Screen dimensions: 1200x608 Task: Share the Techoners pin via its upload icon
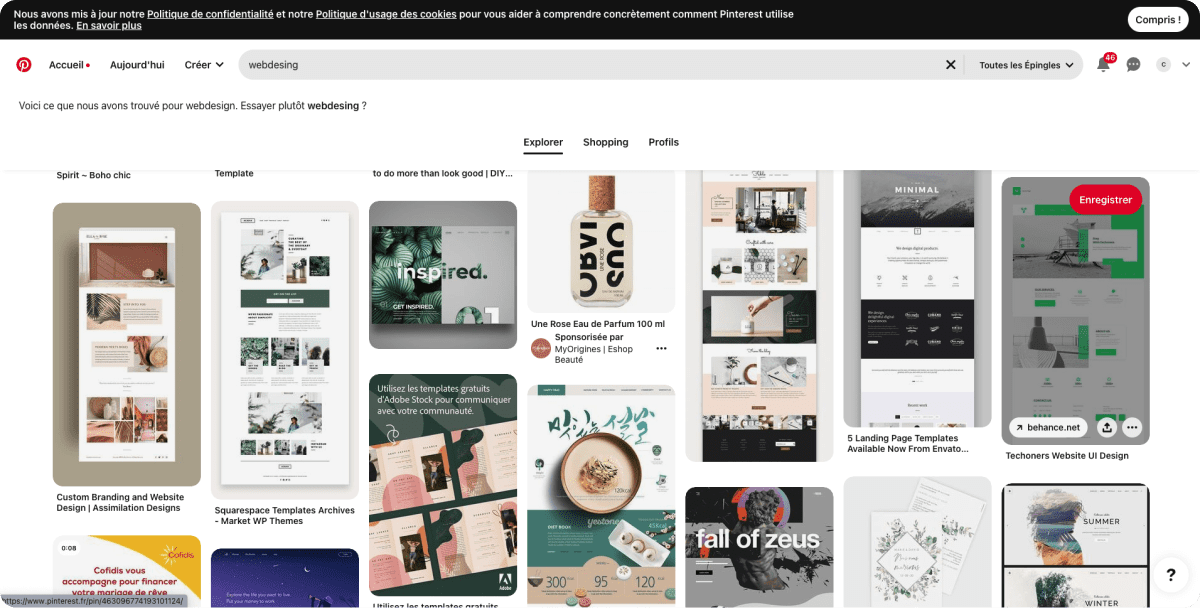tap(1105, 427)
